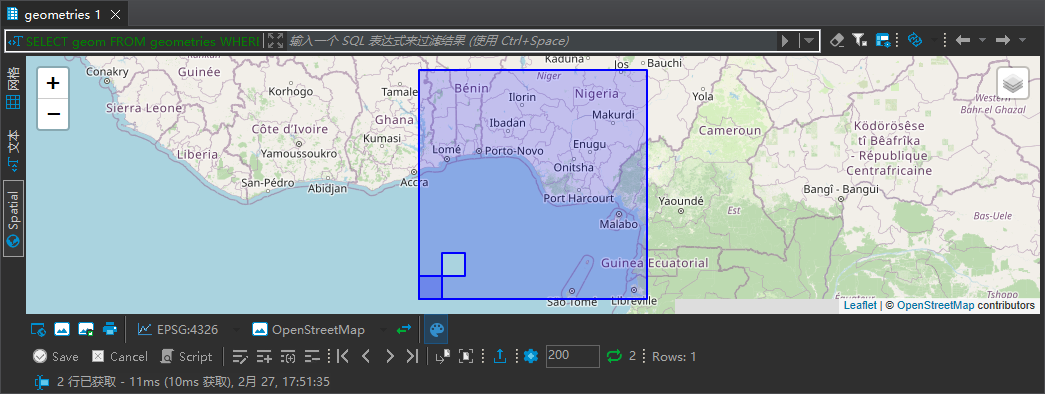Flip coordinates with green swap arrows
This screenshot has width=1045, height=394.
(404, 329)
